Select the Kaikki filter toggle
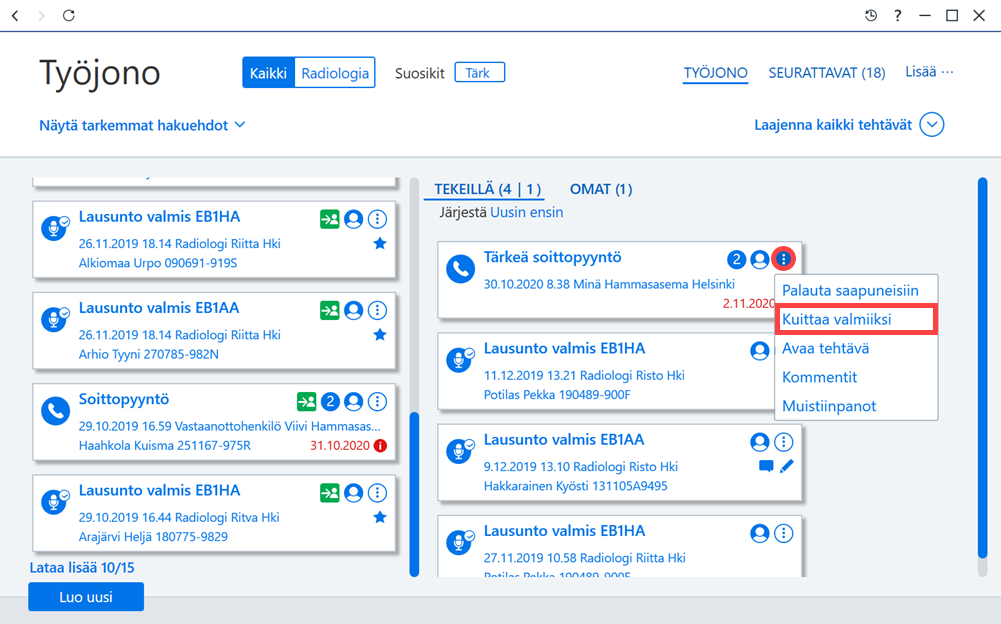The height and width of the screenshot is (624, 1001). (x=268, y=73)
